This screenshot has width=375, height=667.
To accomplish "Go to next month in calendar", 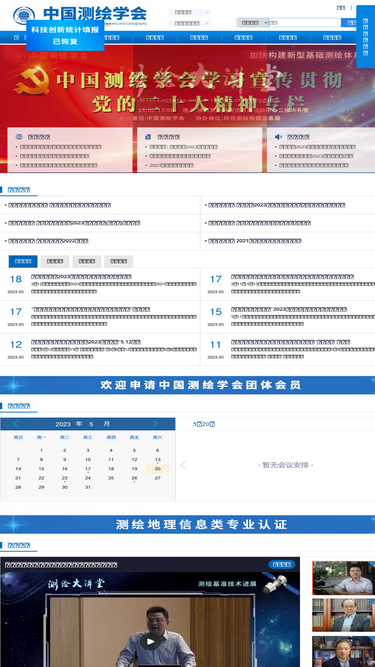I will pyautogui.click(x=155, y=424).
